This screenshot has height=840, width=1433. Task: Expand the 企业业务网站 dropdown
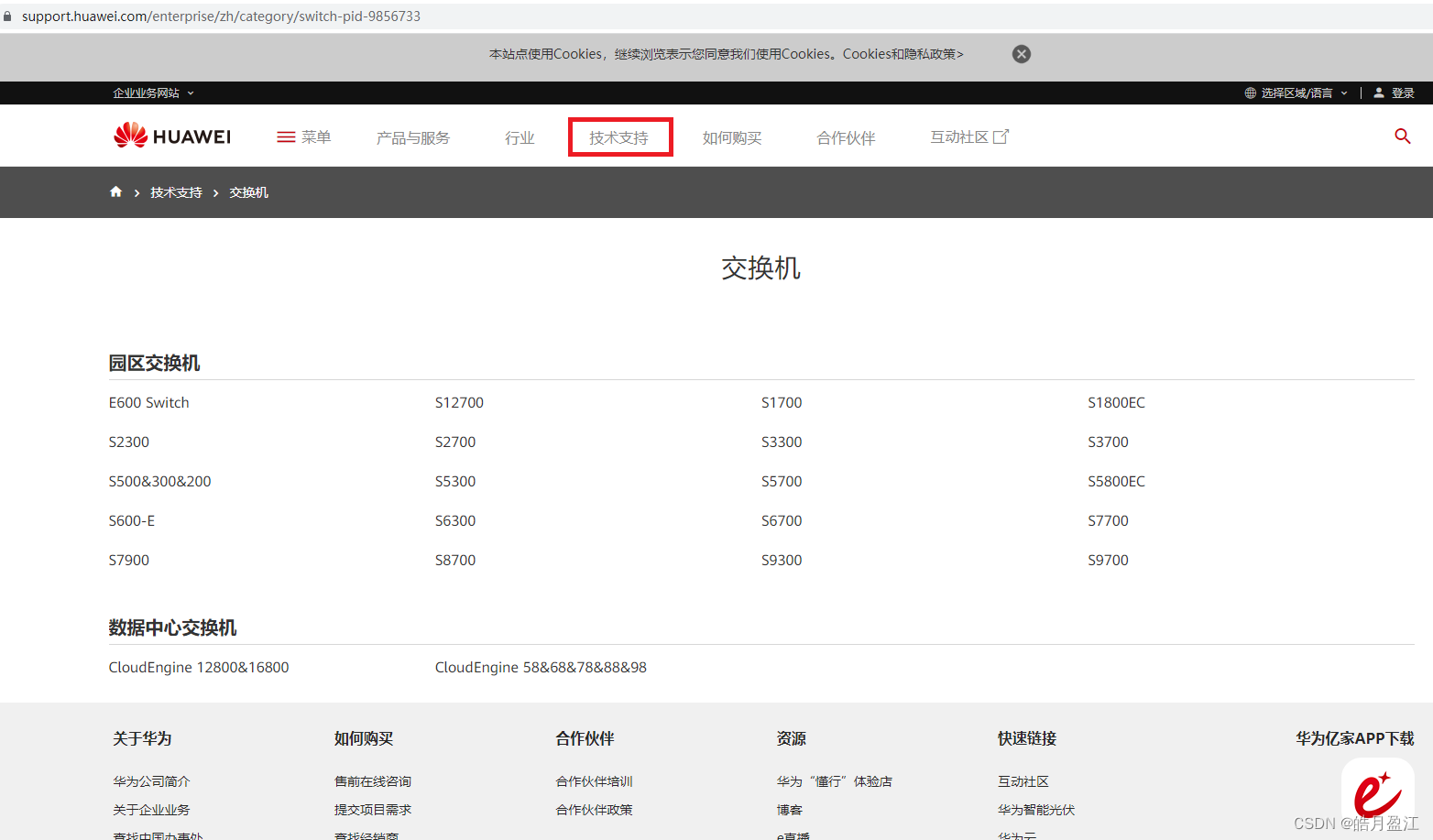coord(153,93)
